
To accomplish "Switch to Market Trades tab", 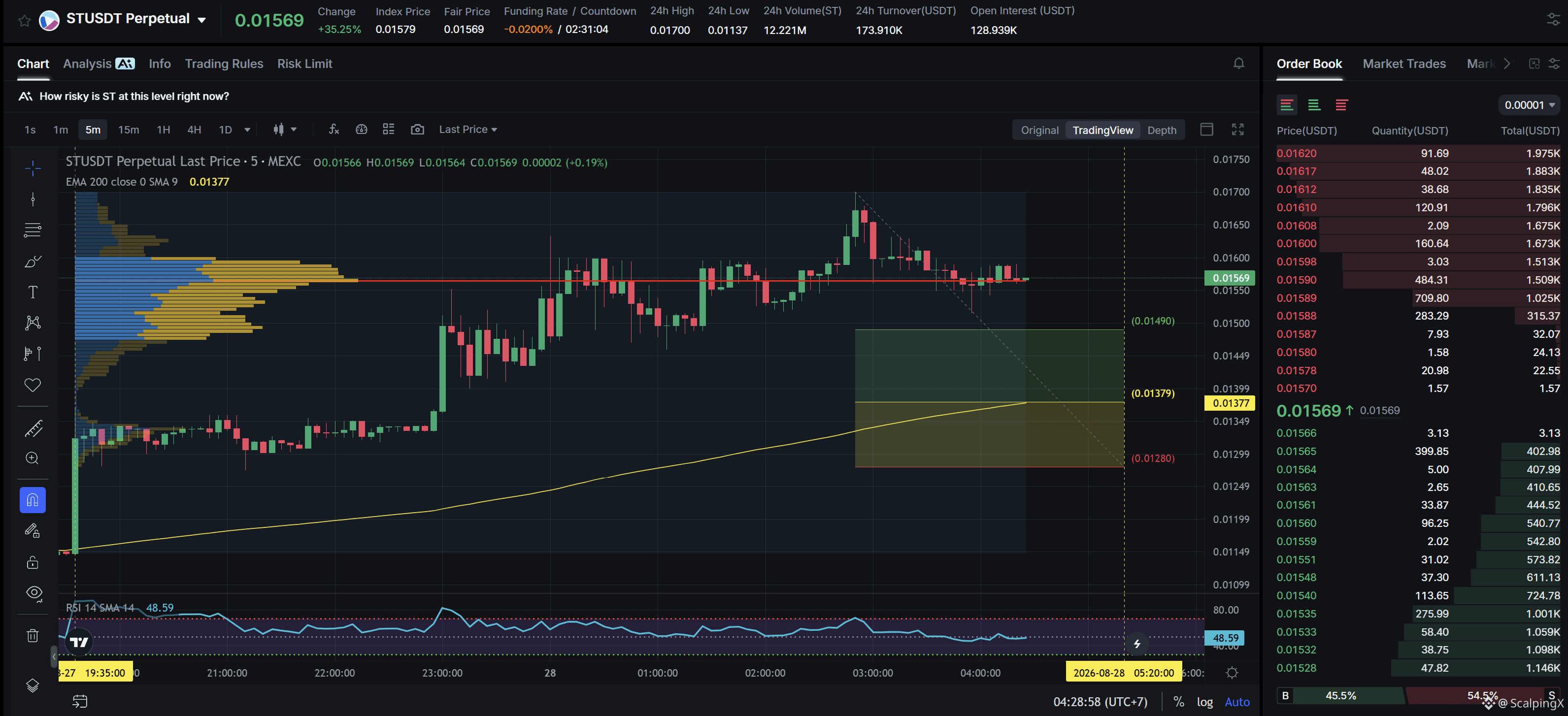I will [x=1403, y=64].
